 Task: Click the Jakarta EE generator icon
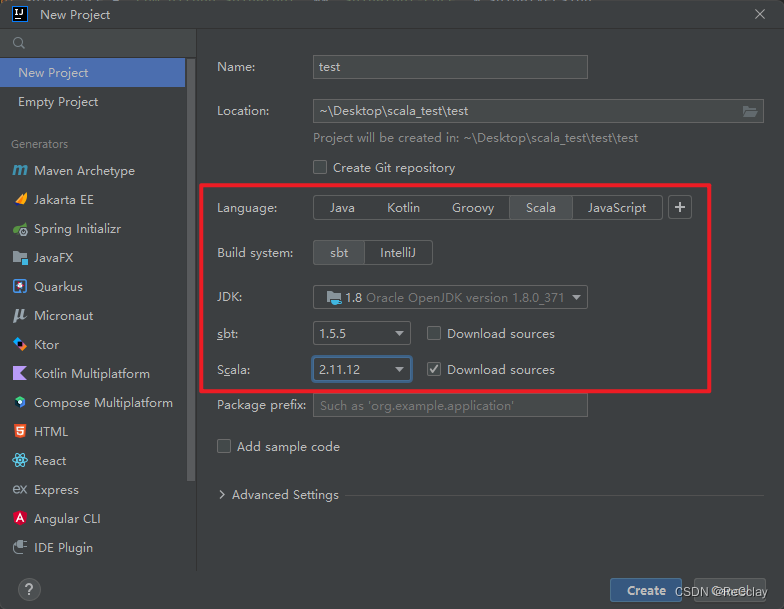click(x=20, y=200)
